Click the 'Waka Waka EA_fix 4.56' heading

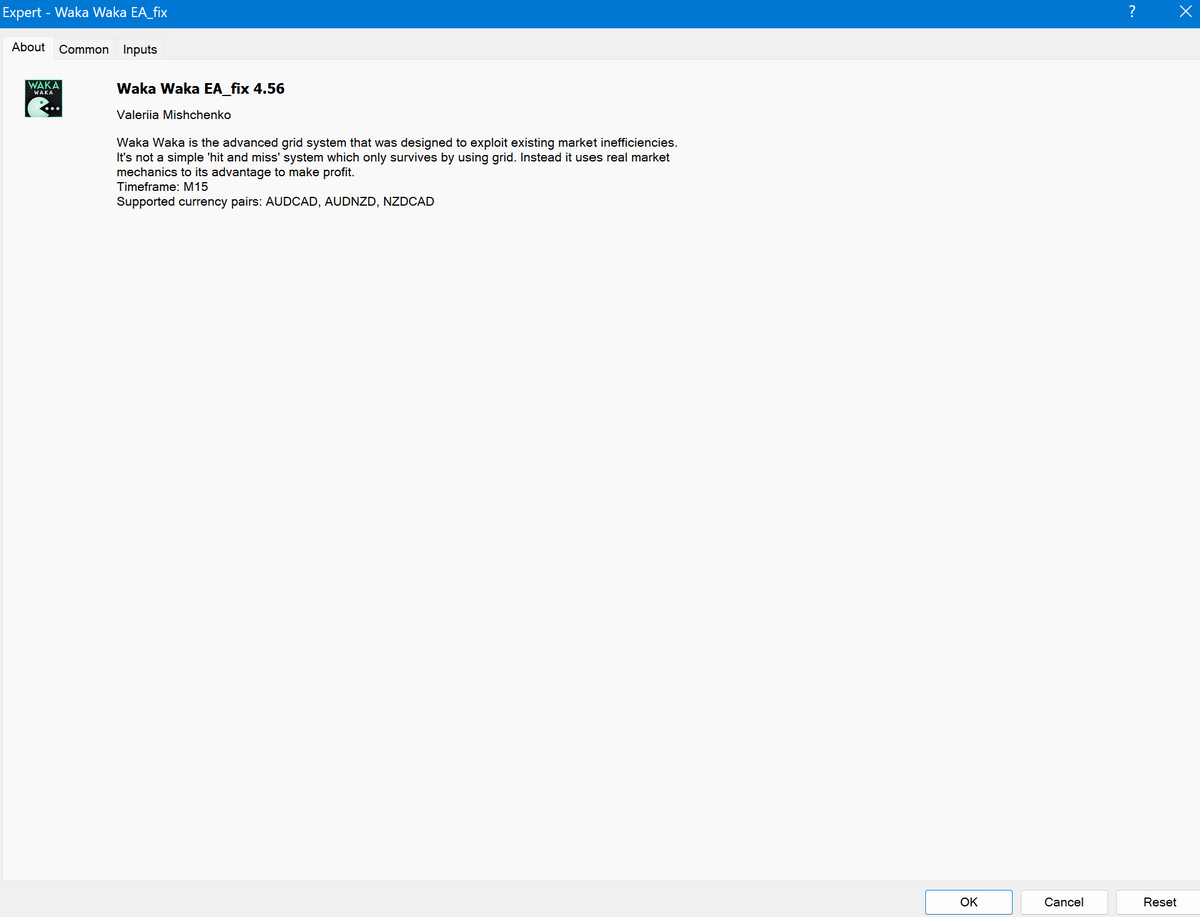coord(200,89)
